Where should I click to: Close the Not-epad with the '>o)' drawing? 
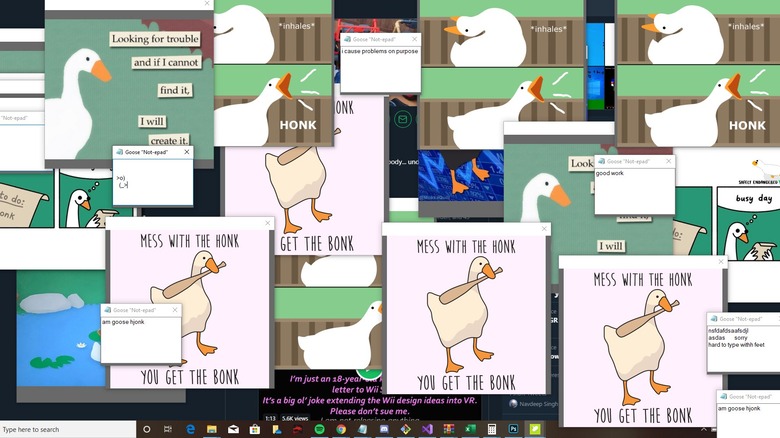(187, 152)
